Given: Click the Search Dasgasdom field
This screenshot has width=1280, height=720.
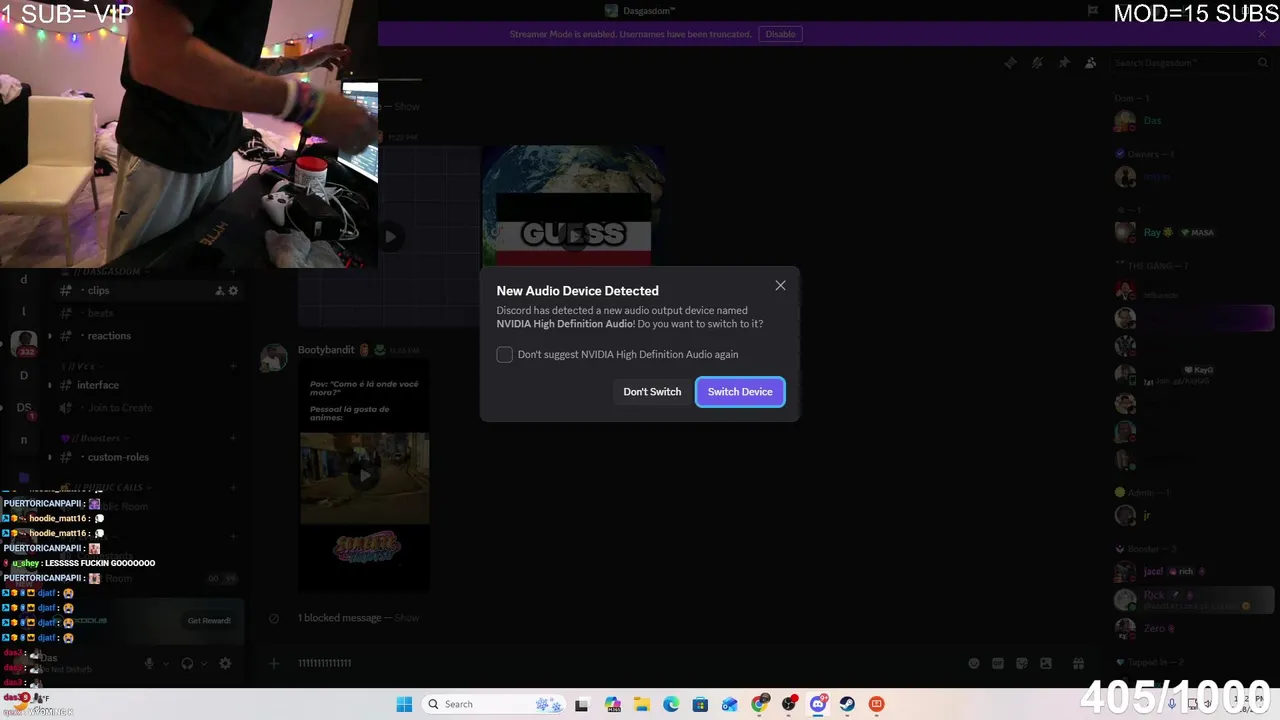Looking at the screenshot, I should tap(1190, 63).
